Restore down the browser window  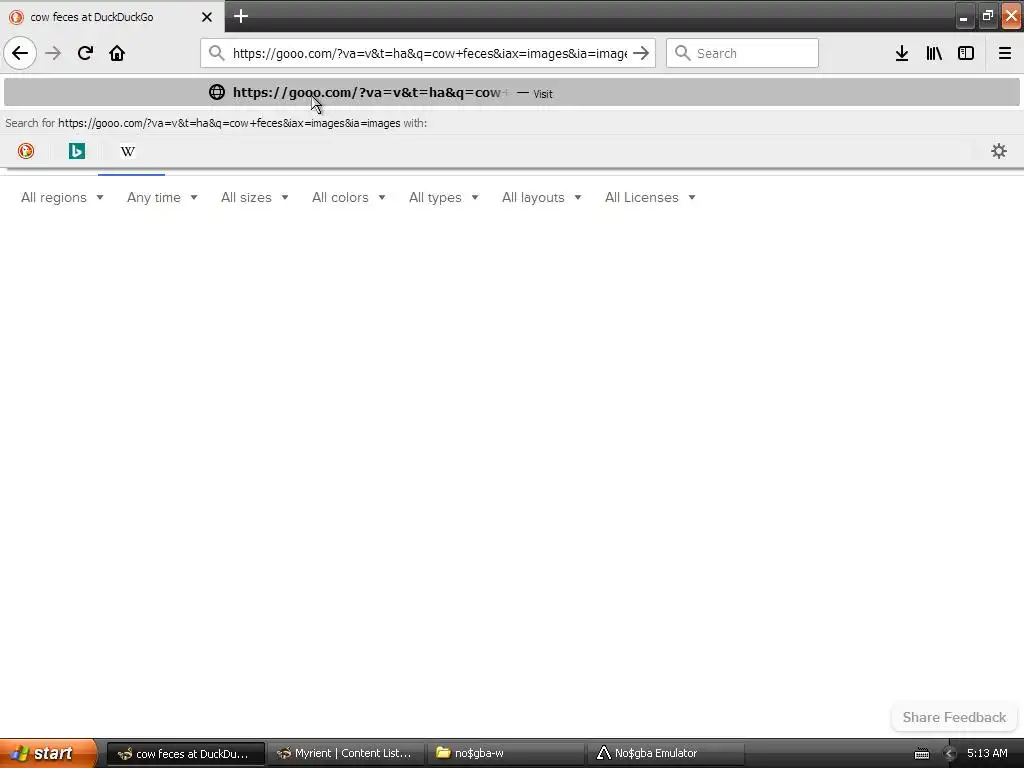987,17
